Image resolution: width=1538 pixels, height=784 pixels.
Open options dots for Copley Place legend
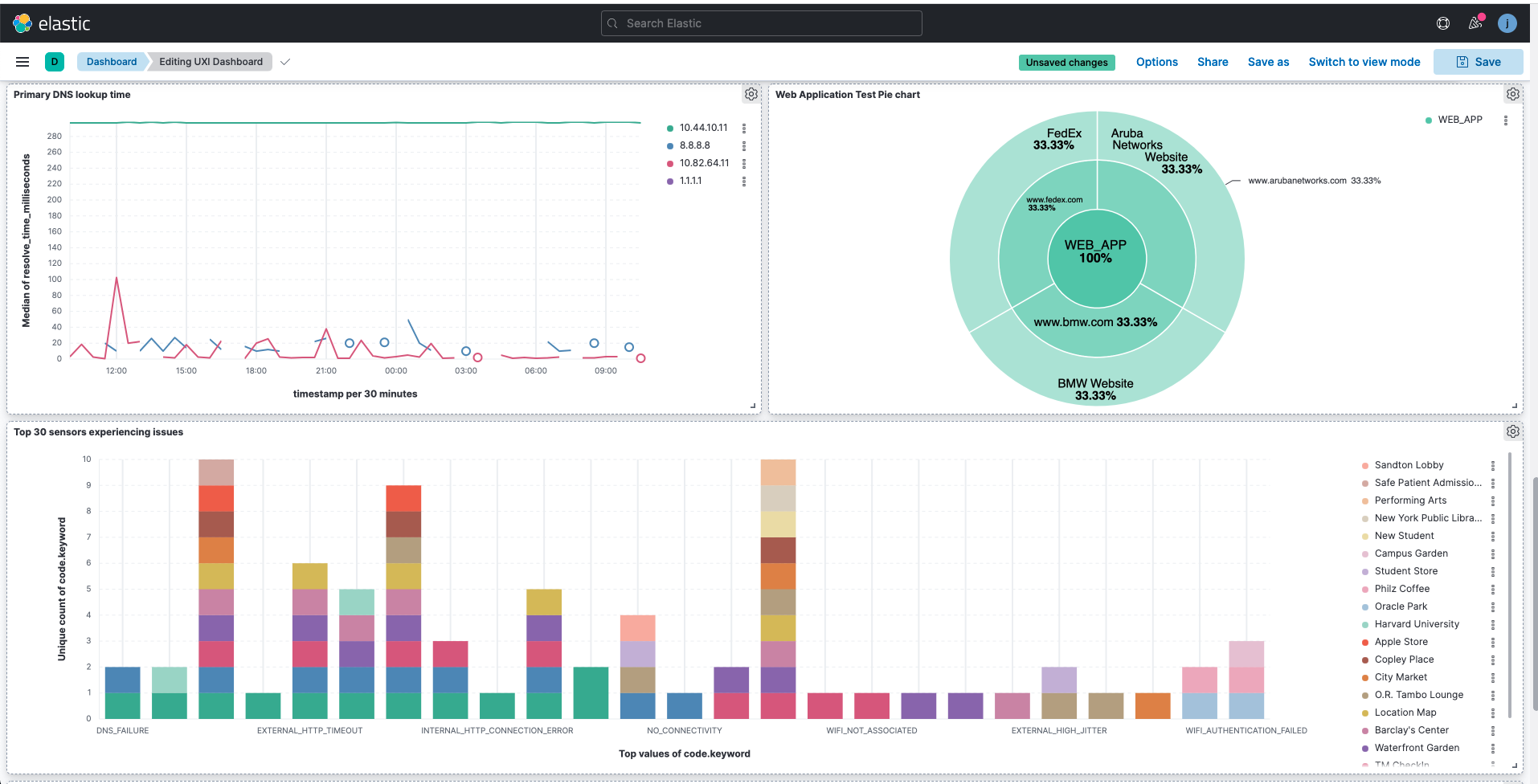click(x=1493, y=659)
